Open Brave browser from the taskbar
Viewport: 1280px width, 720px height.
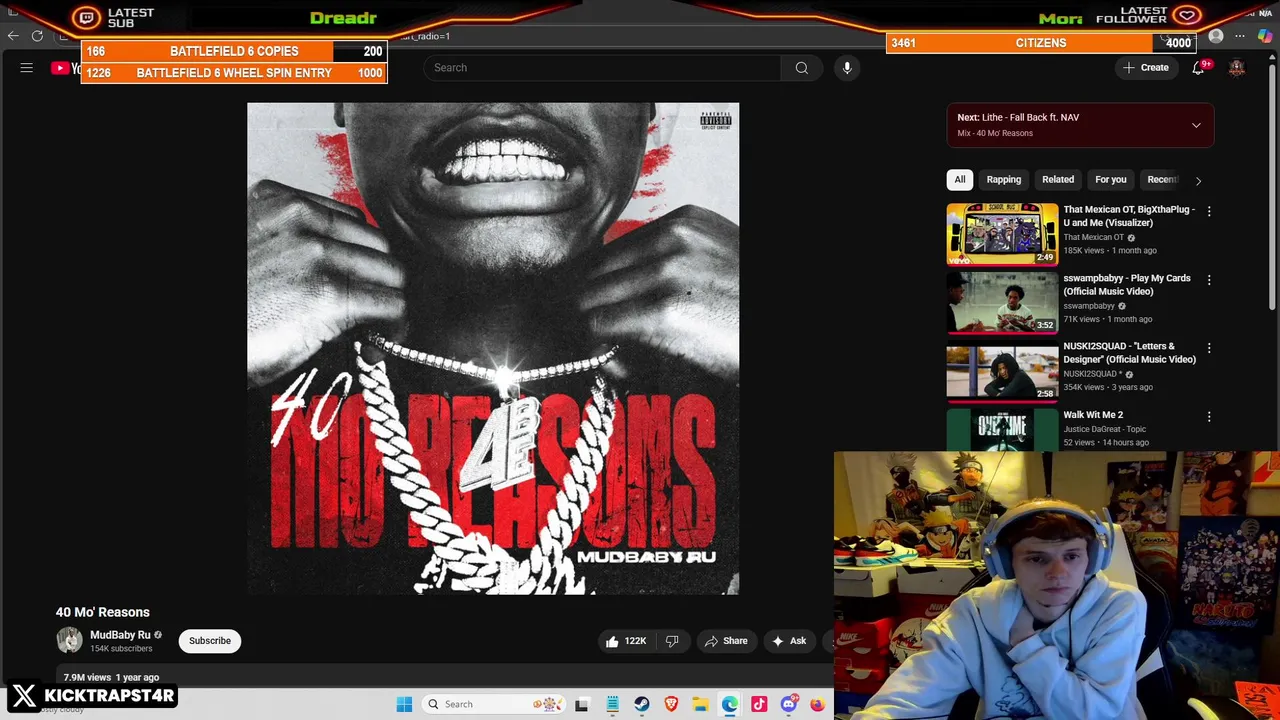(671, 704)
